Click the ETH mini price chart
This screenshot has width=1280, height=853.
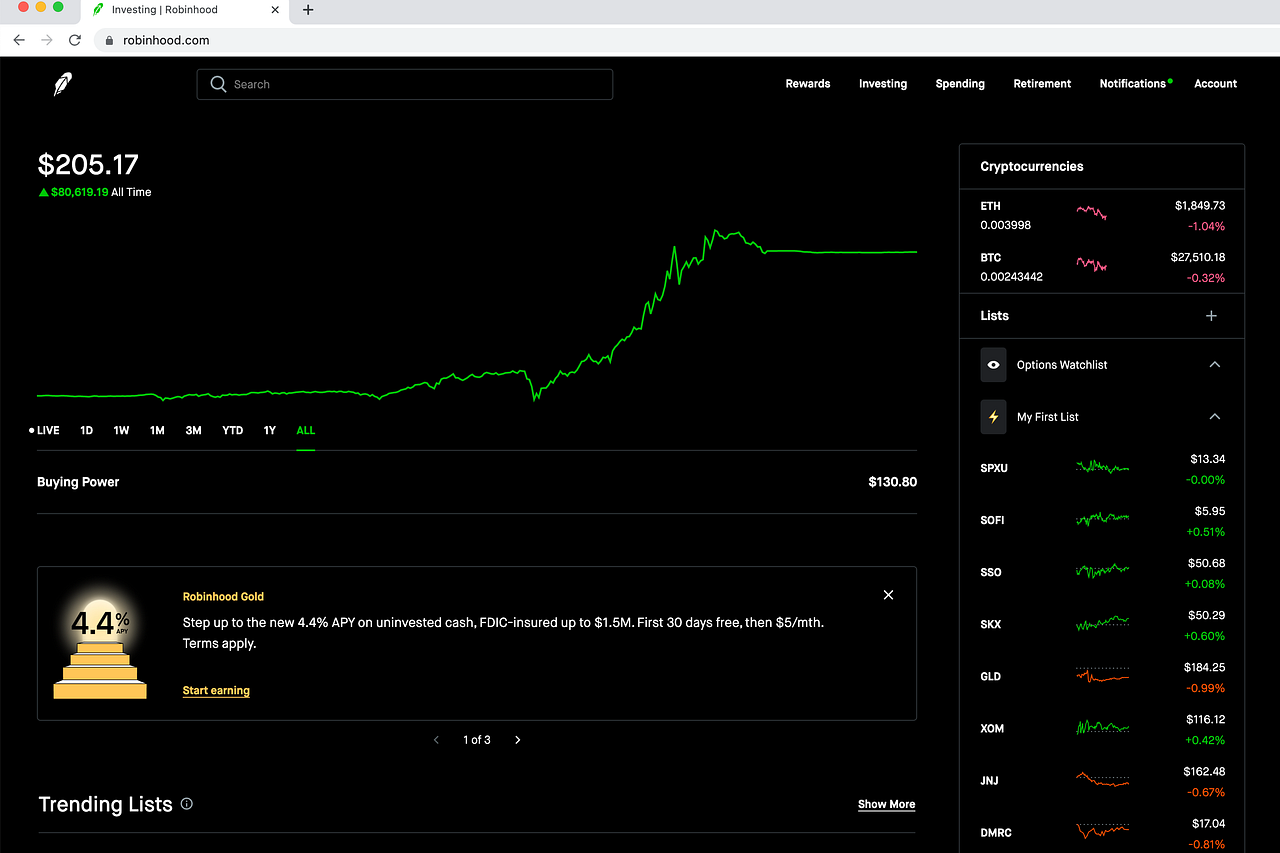pos(1091,213)
